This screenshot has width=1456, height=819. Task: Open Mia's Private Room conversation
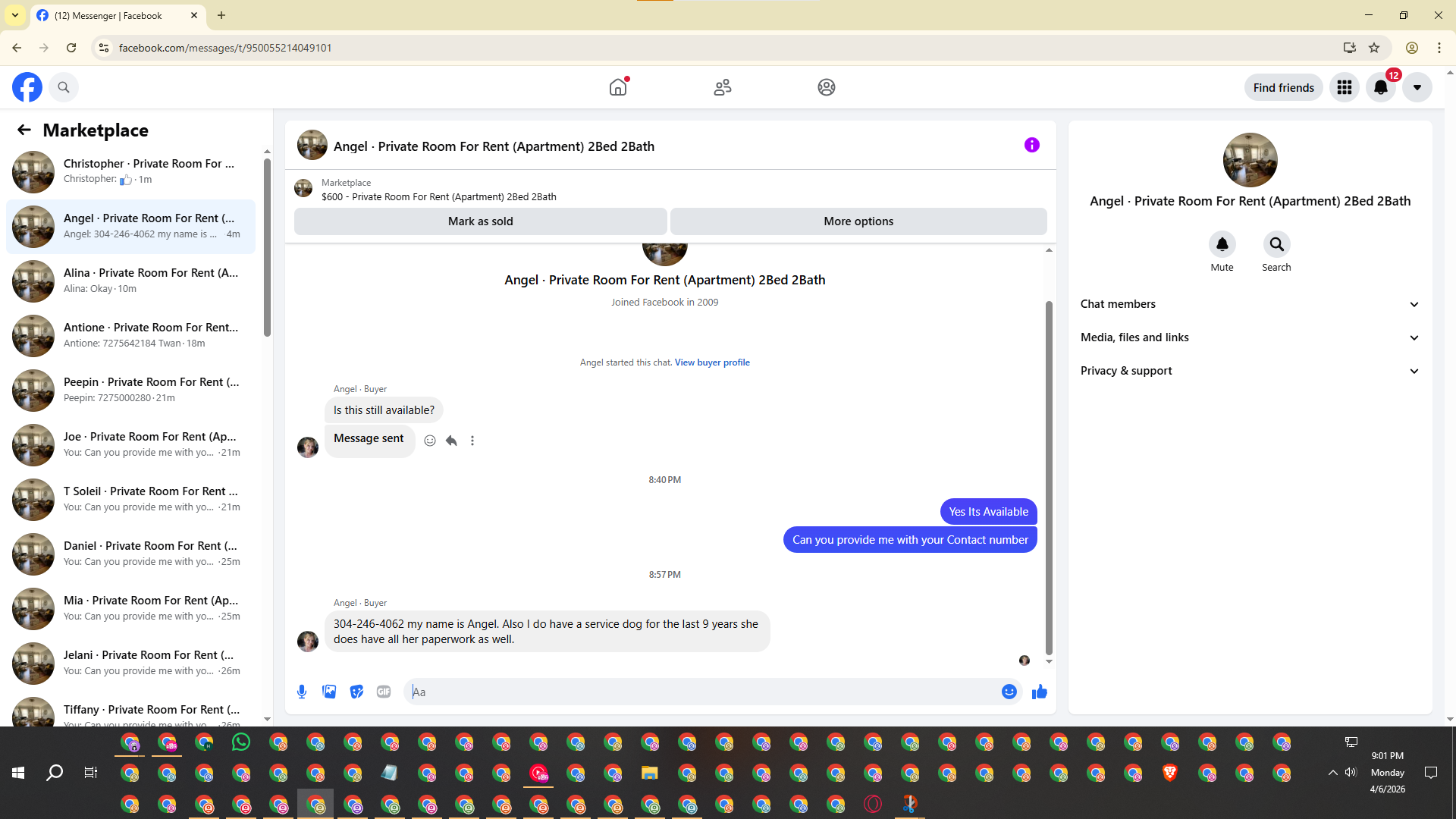click(x=130, y=609)
